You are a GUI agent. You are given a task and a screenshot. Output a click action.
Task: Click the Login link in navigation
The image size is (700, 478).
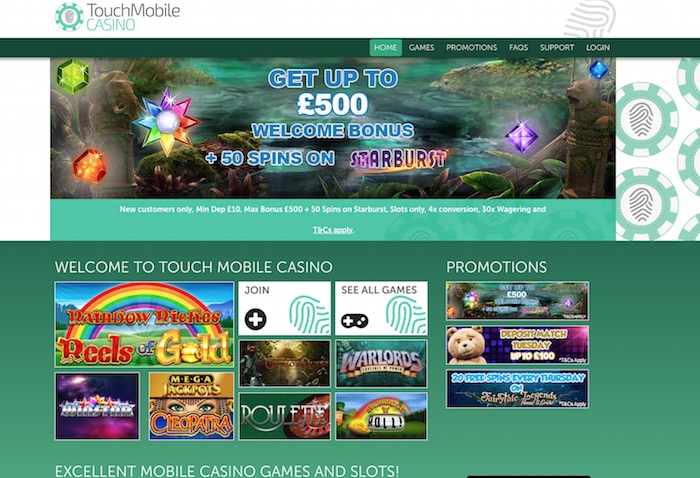pyautogui.click(x=598, y=48)
